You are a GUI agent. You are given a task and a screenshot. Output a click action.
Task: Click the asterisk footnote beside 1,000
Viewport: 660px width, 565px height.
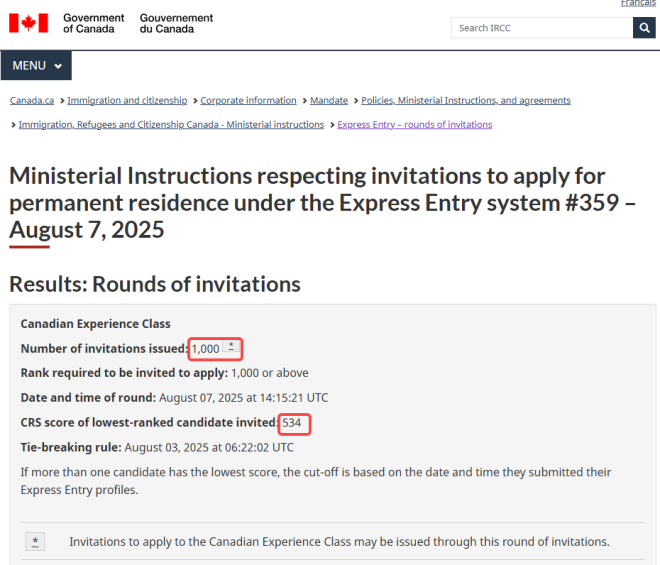[231, 348]
